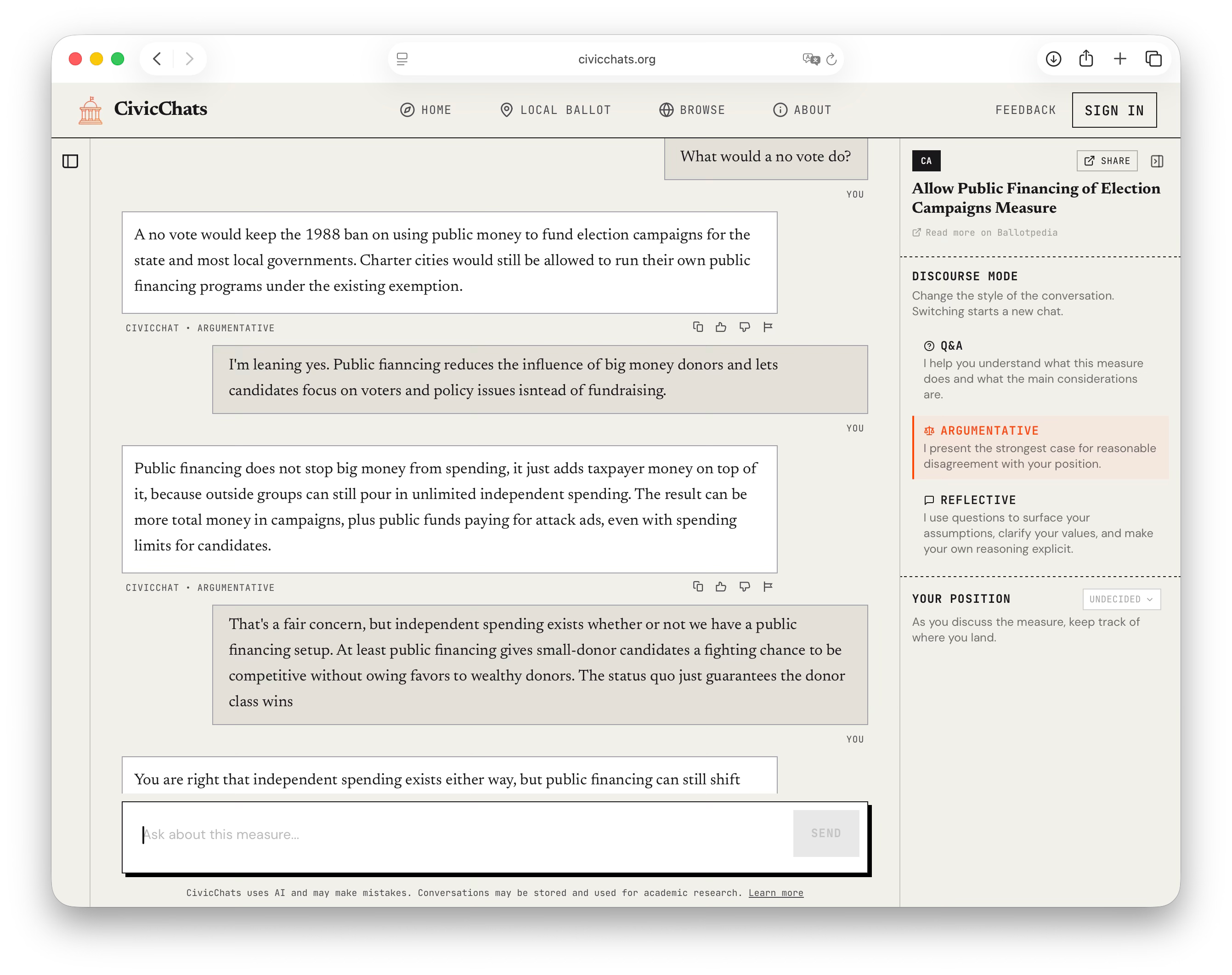Open Read more on Ballotpedia link

pos(984,233)
